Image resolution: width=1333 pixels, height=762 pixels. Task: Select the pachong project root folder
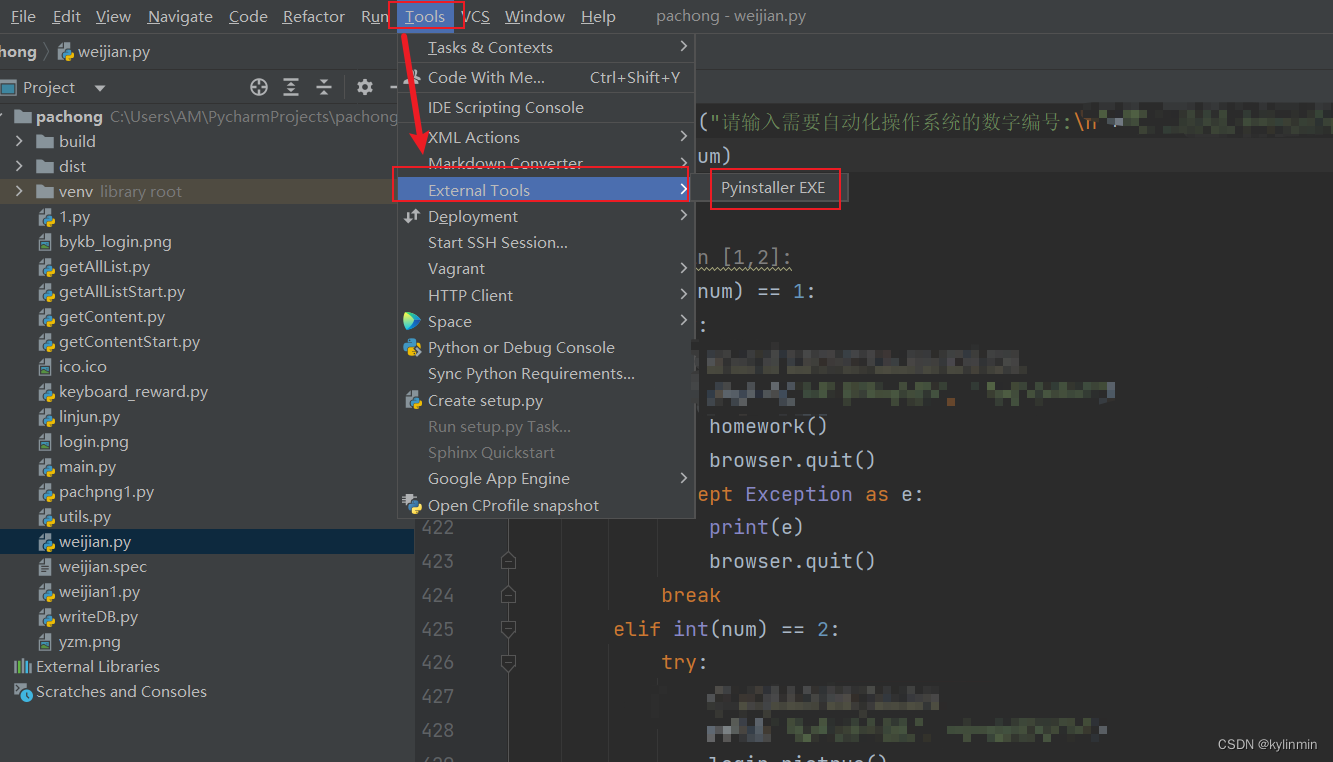69,116
